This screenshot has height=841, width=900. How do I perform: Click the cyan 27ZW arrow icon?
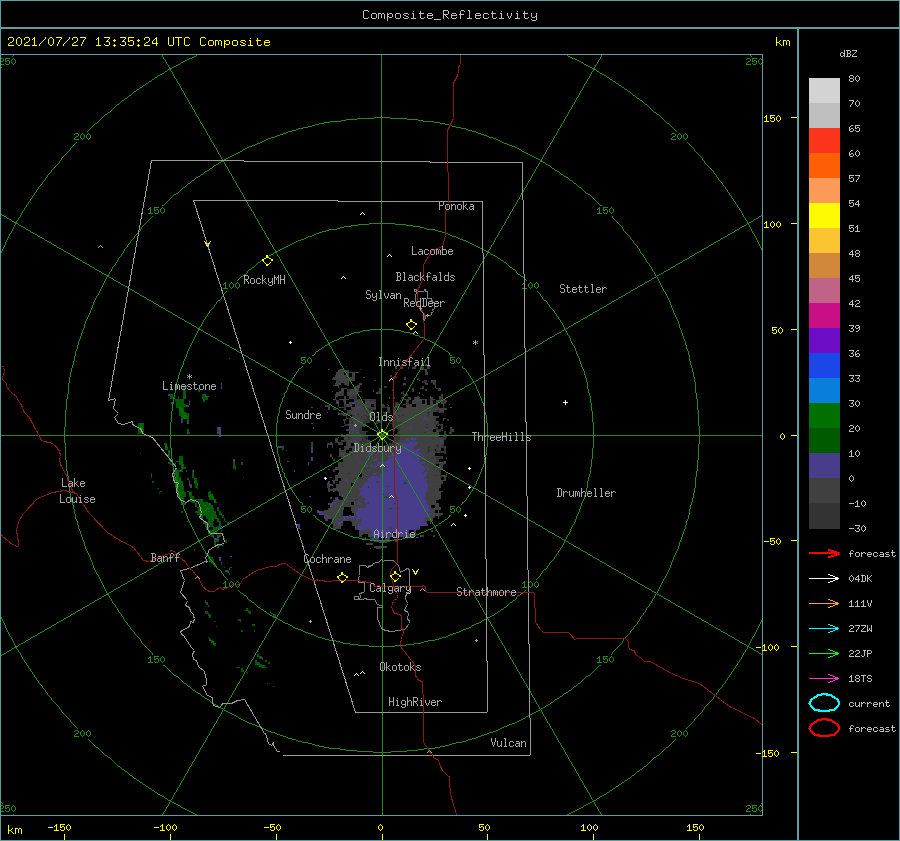point(824,629)
